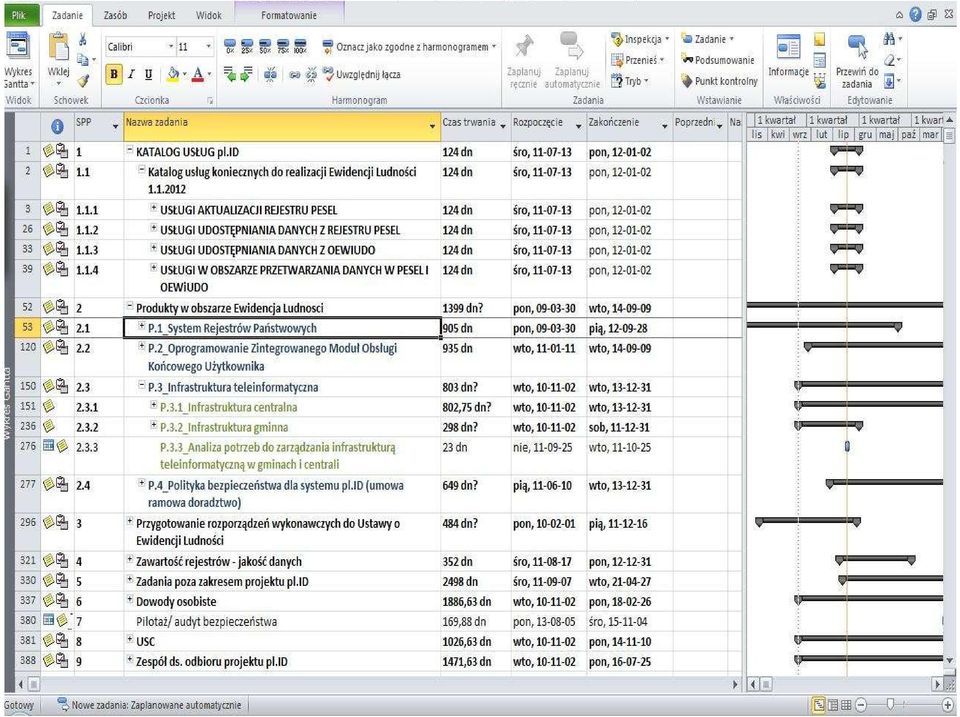This screenshot has width=960, height=717.
Task: Outdent task with the left green arrow
Action: click(230, 75)
